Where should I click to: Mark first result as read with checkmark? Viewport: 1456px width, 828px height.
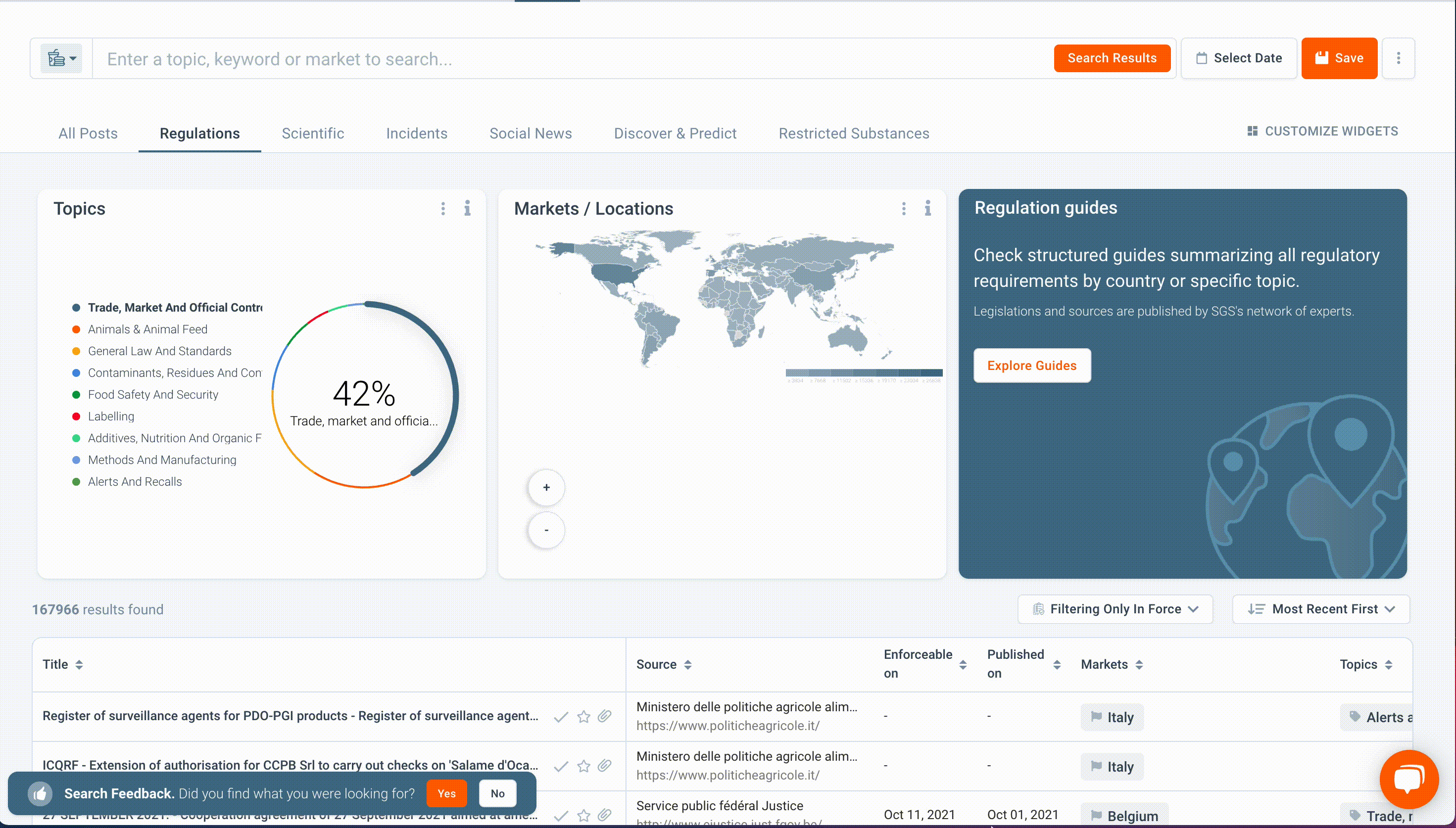561,717
